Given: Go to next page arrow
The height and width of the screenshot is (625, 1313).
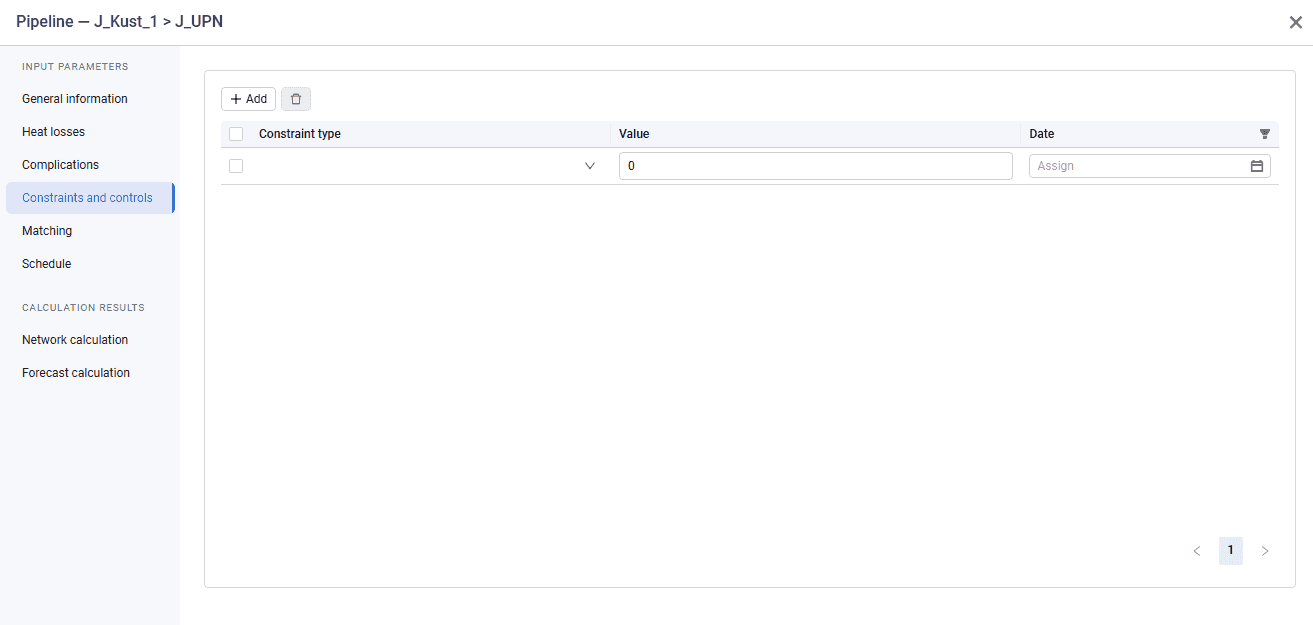Looking at the screenshot, I should [1265, 551].
